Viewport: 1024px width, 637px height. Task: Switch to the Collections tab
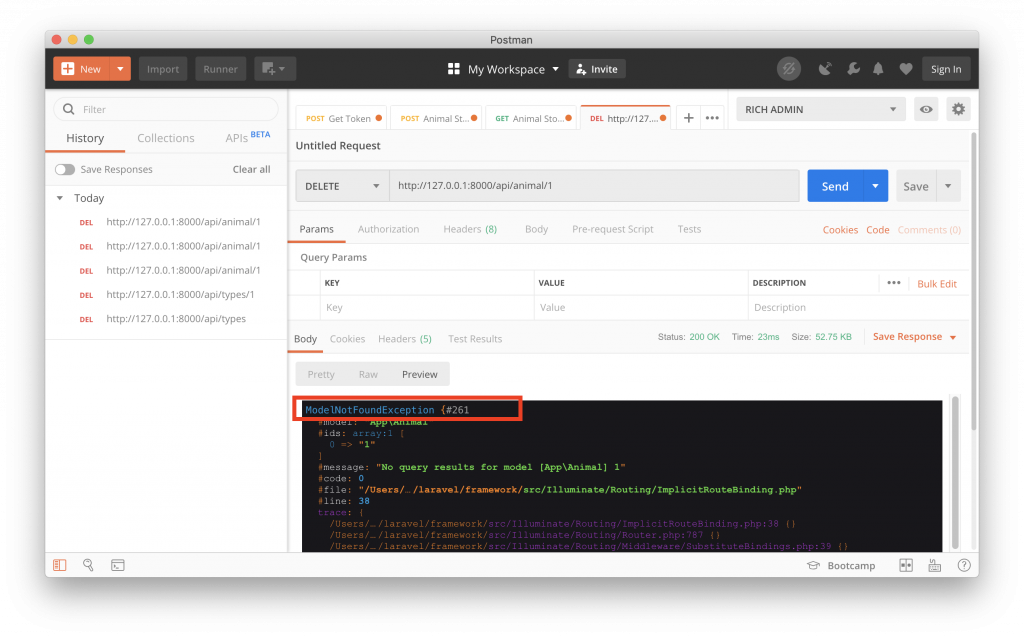coord(165,138)
